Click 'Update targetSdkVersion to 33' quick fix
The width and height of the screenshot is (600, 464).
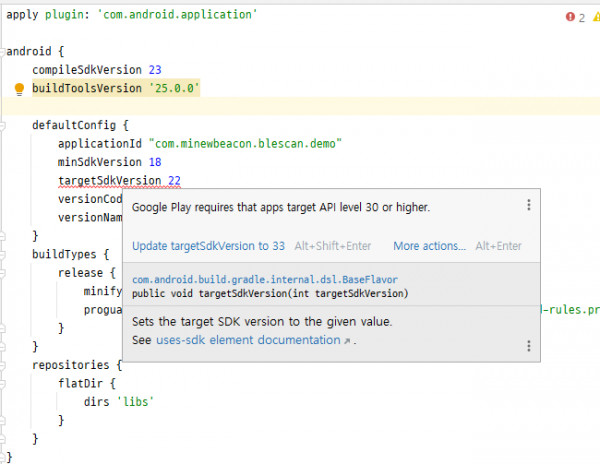tap(209, 246)
